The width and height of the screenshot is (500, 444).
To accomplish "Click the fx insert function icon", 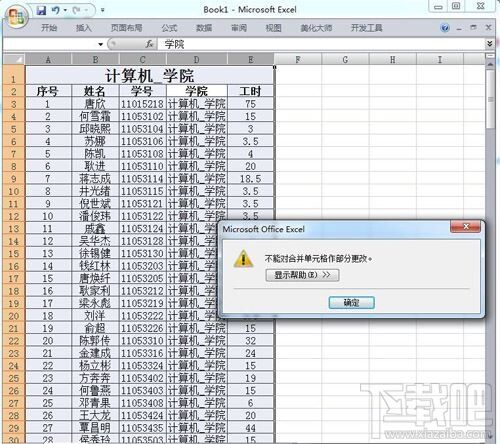I will (149, 44).
